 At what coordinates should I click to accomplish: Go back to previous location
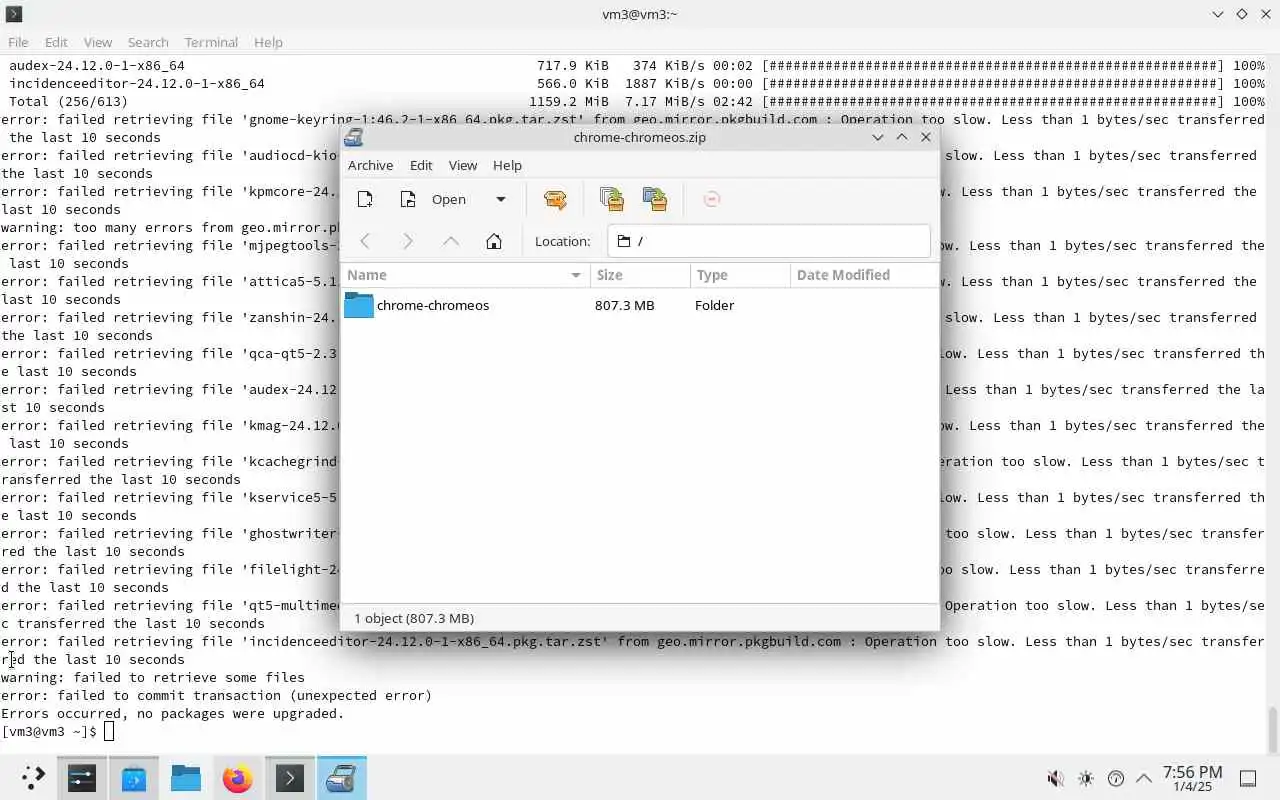coord(365,241)
